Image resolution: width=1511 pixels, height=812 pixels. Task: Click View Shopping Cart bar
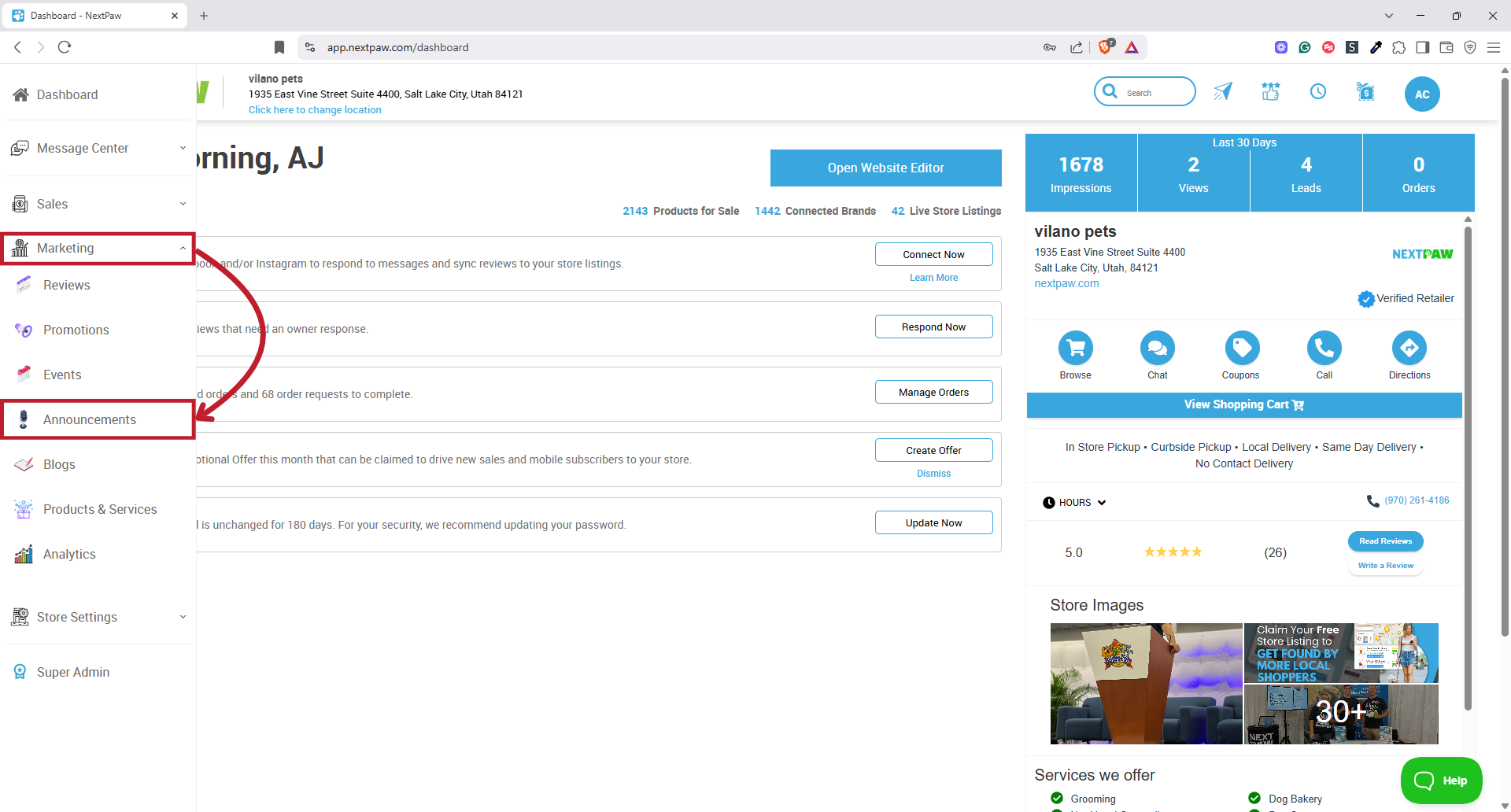(x=1243, y=404)
